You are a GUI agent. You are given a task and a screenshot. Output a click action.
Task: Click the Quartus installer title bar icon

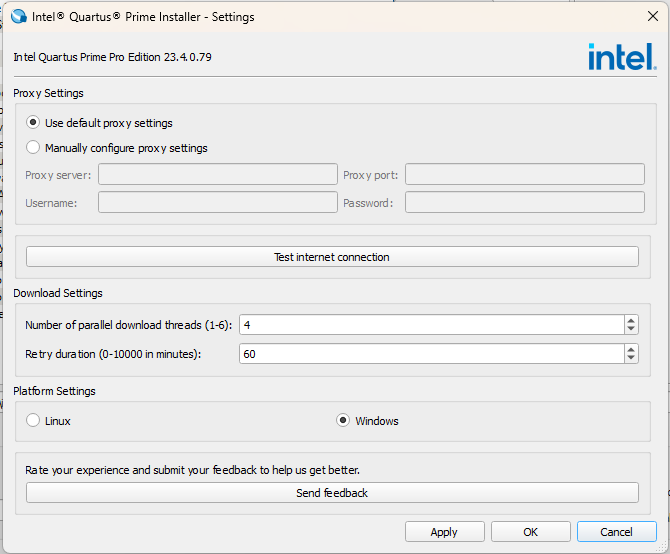[x=19, y=17]
